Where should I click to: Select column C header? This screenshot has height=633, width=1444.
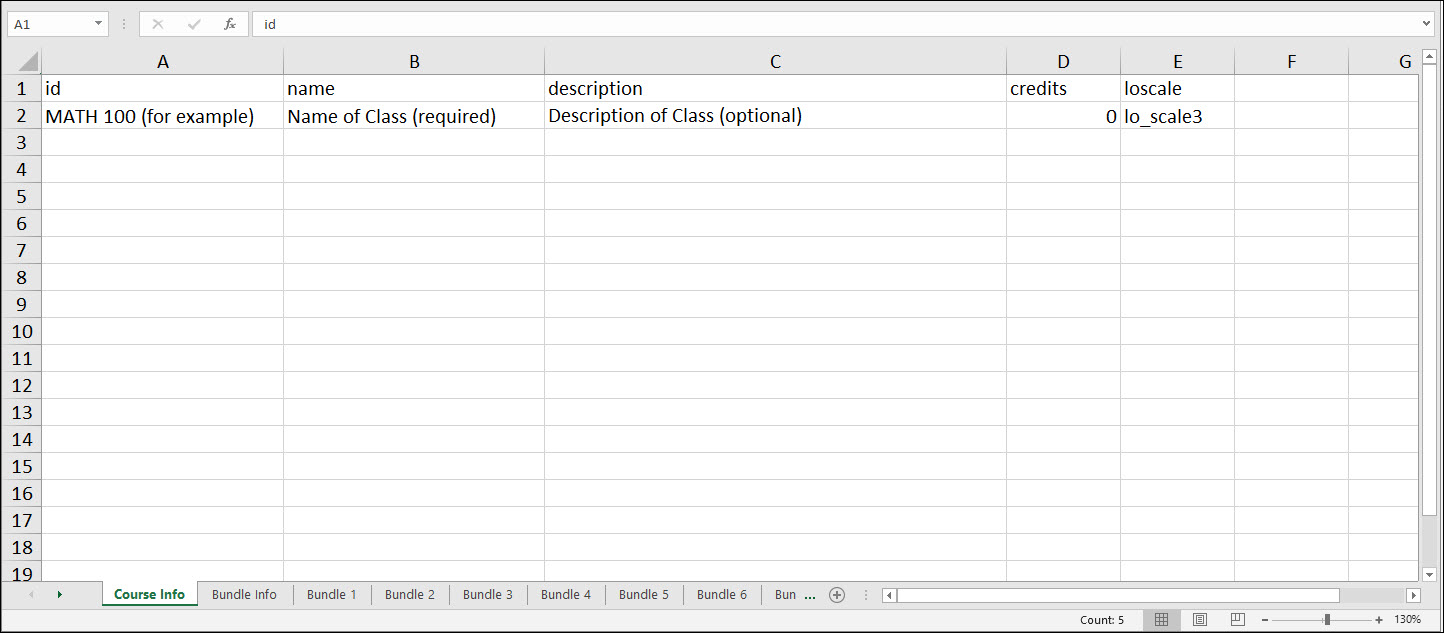(775, 62)
